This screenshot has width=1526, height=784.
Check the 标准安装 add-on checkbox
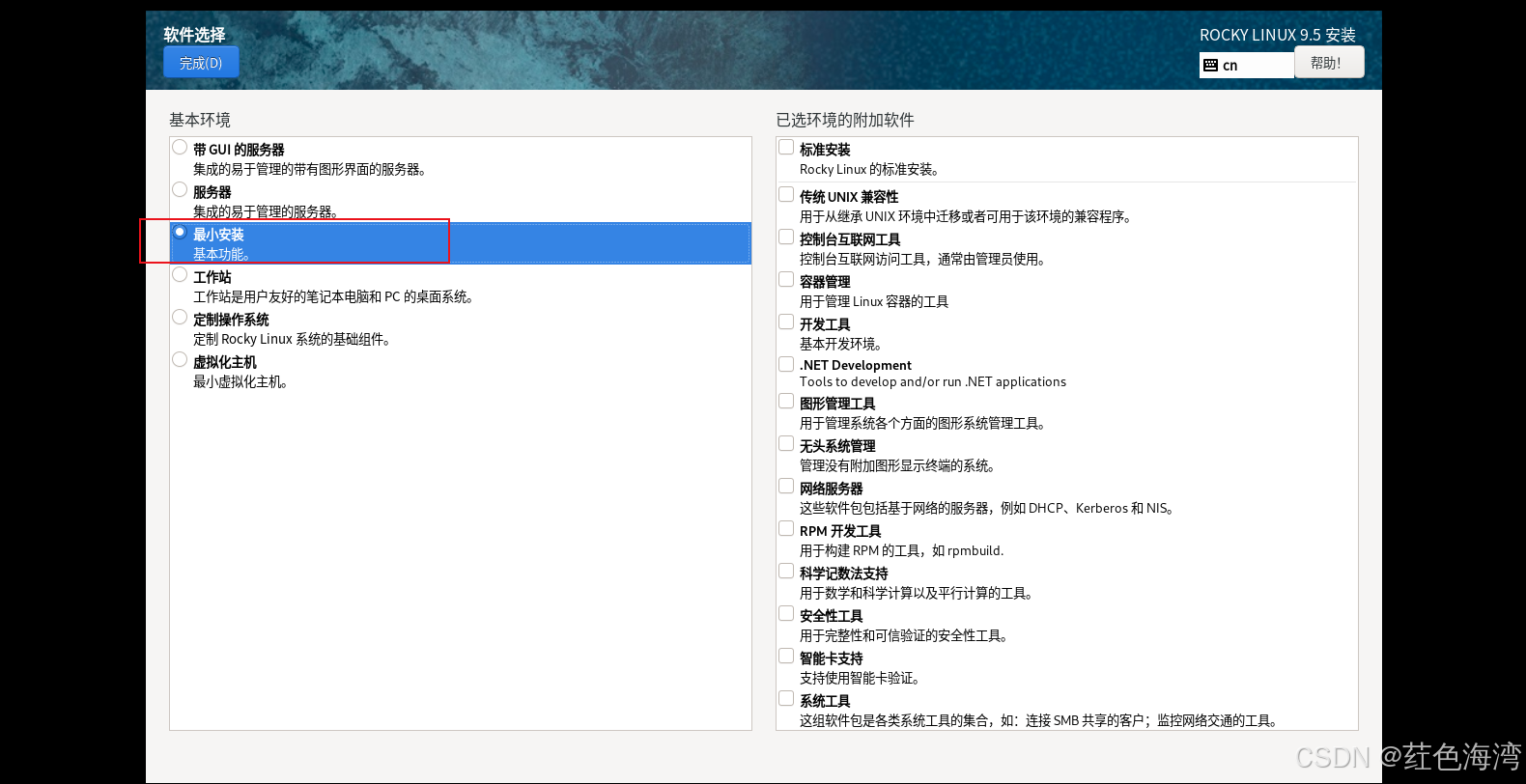coord(786,148)
